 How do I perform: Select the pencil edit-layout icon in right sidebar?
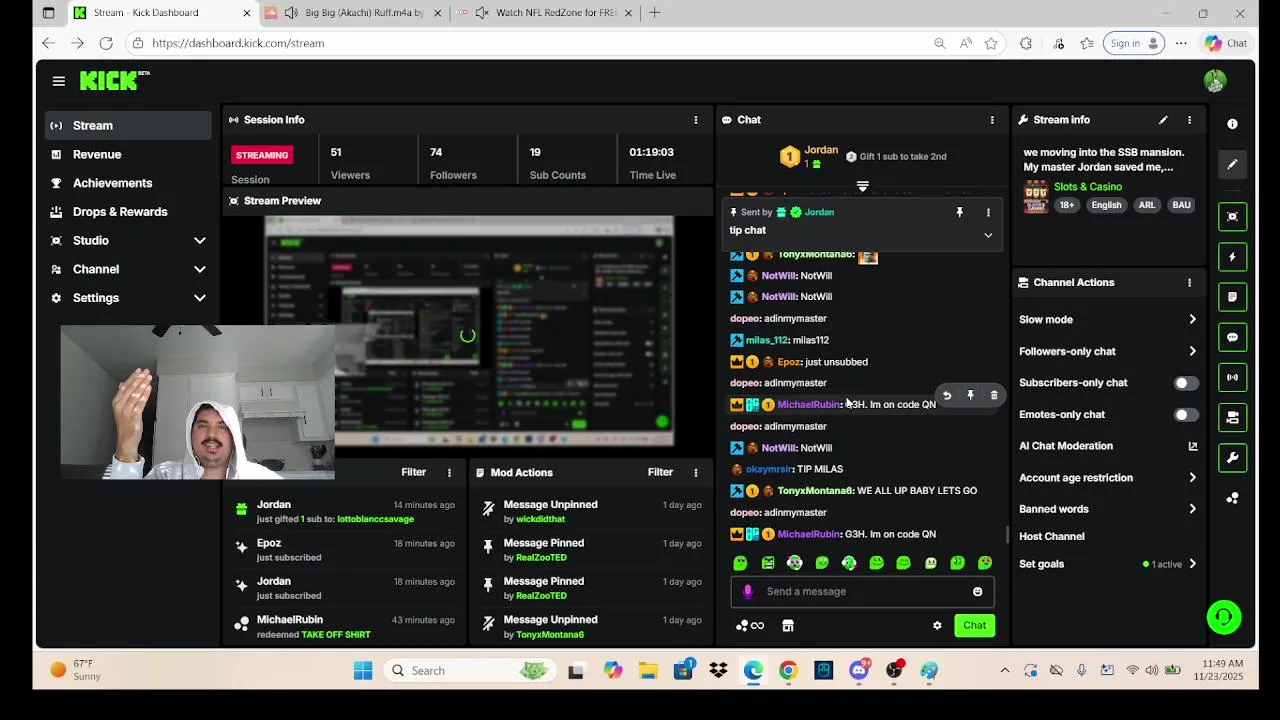(x=1232, y=164)
